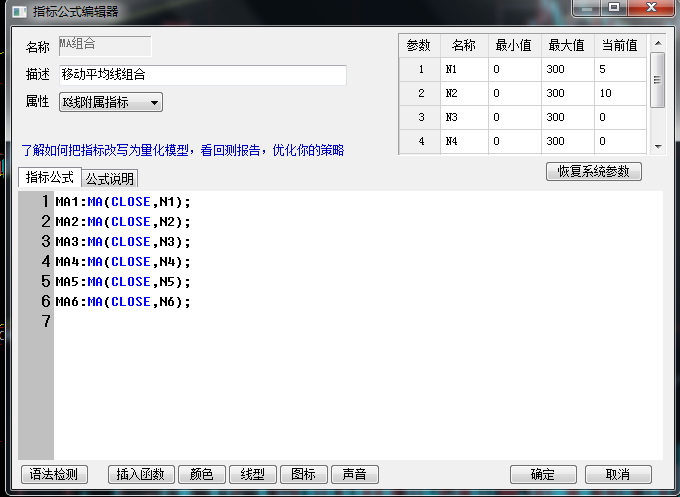Click N4 minimum value cell 0

[515, 141]
